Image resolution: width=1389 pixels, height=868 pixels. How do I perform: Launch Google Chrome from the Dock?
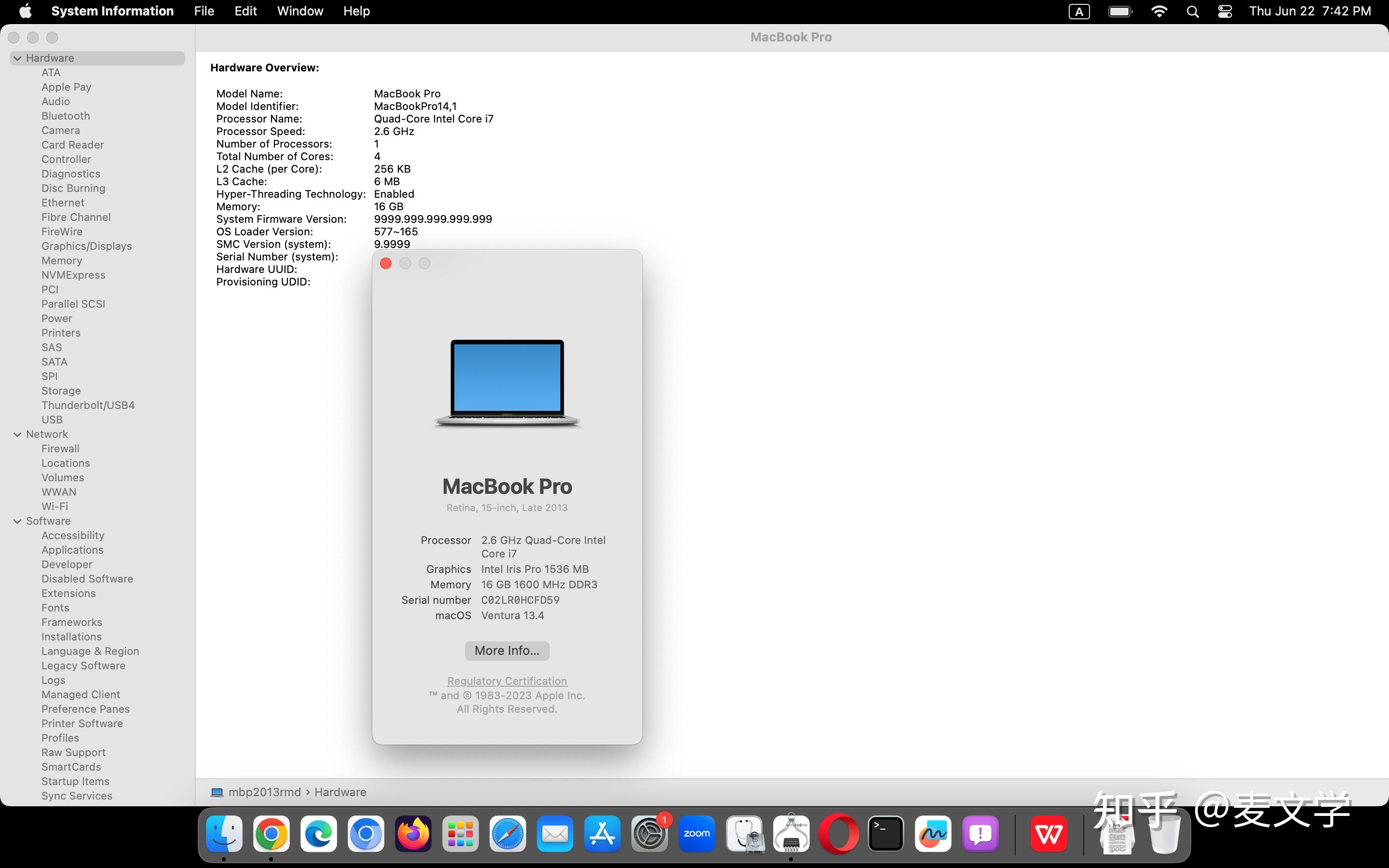(272, 834)
